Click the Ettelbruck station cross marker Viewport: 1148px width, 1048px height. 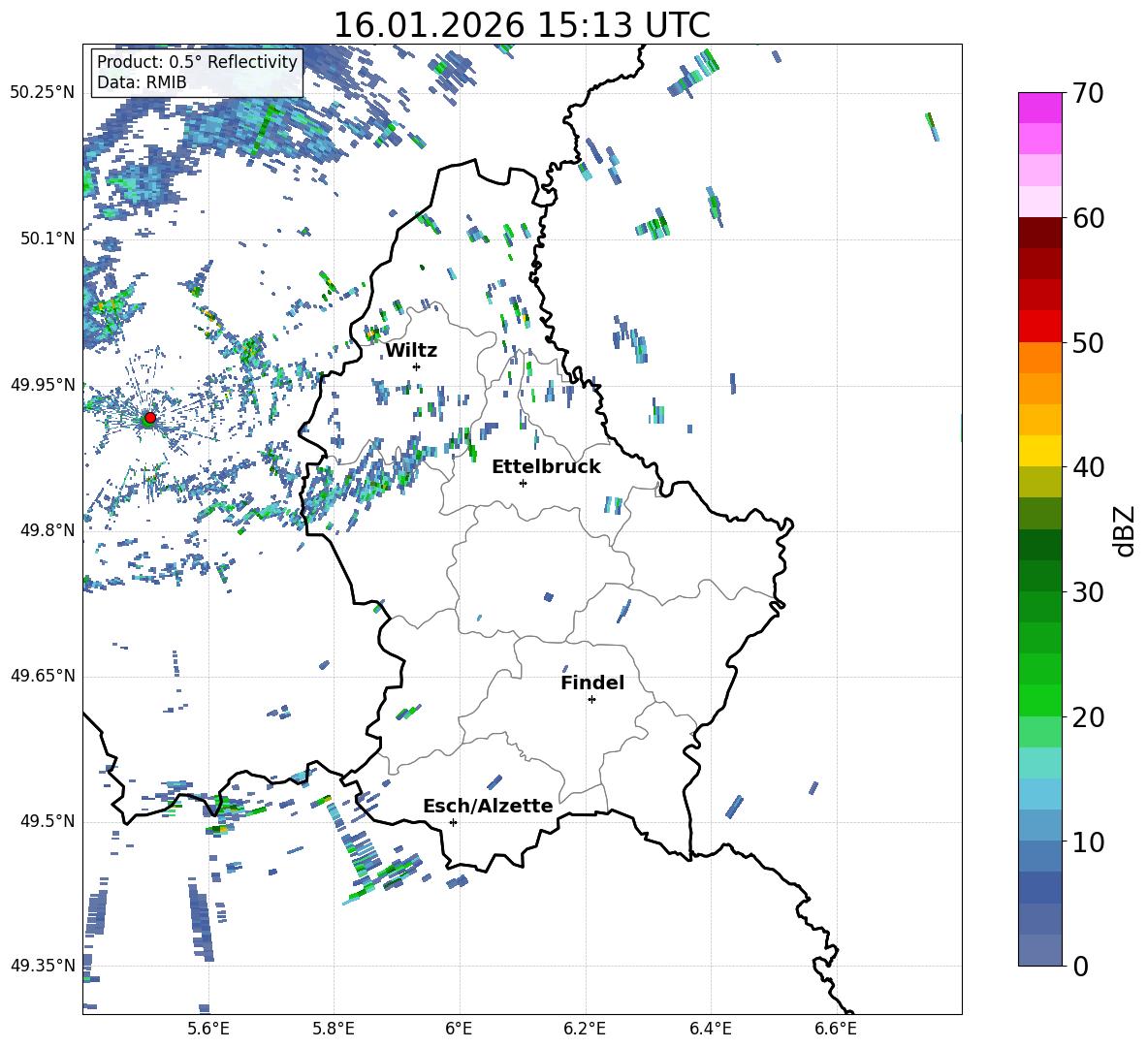(x=523, y=483)
